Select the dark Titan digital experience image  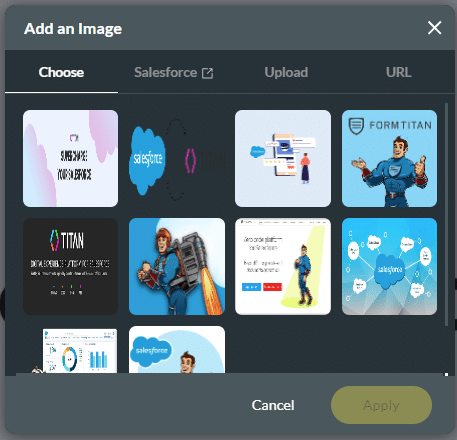(70, 266)
